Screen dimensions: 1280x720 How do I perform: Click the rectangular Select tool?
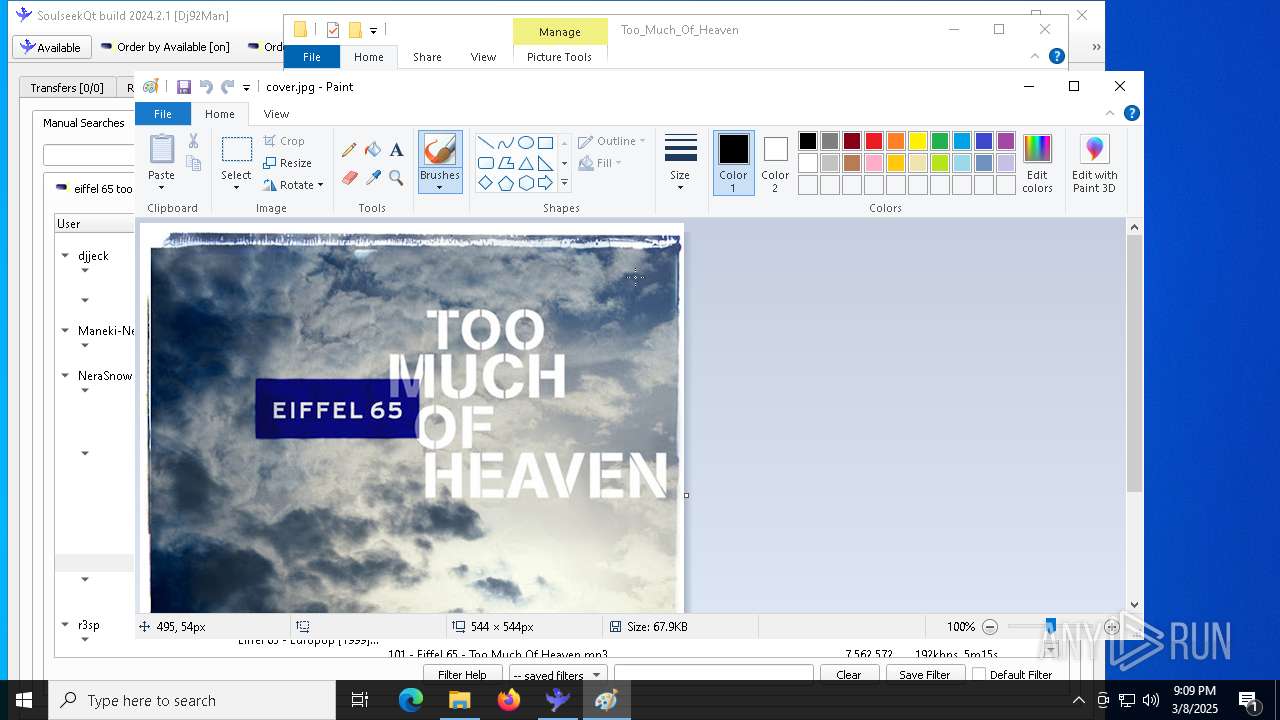[237, 150]
